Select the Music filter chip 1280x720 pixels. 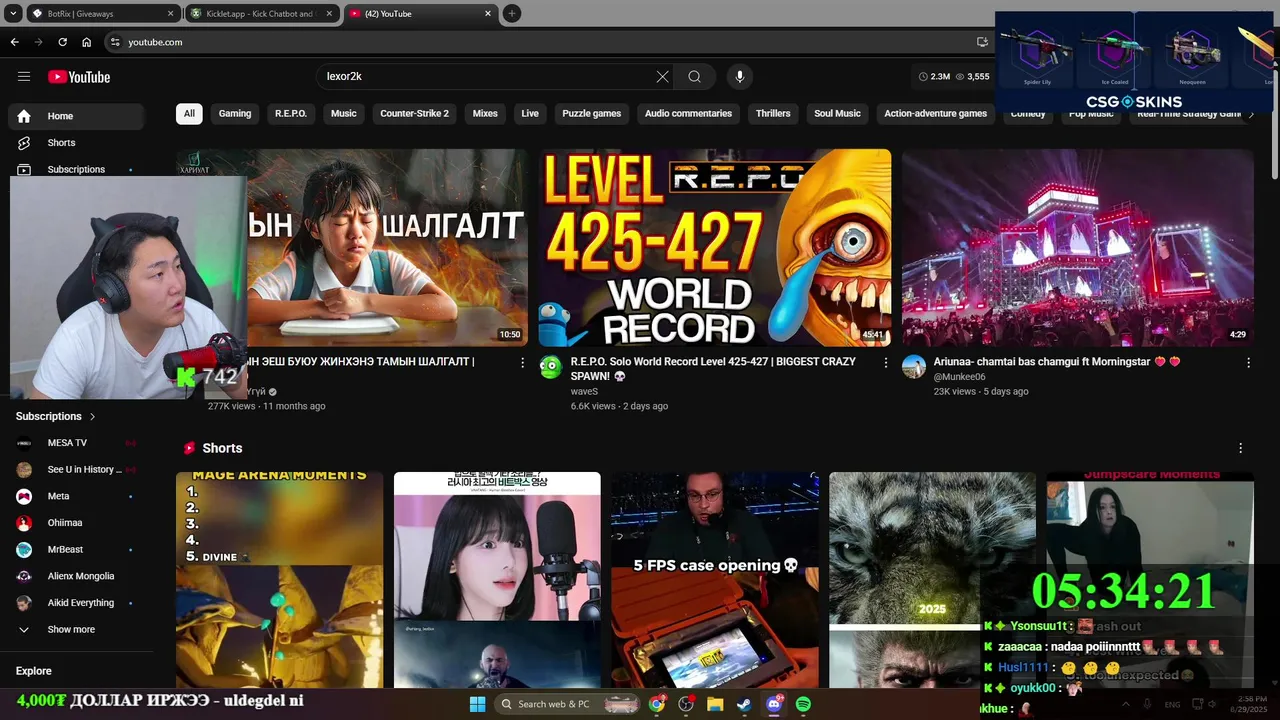tap(344, 113)
